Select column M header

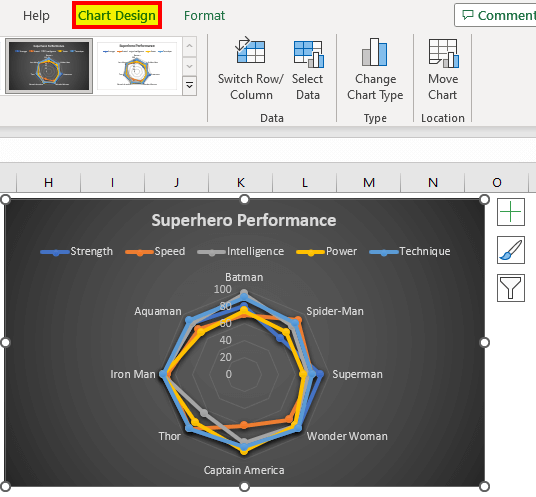coord(368,182)
